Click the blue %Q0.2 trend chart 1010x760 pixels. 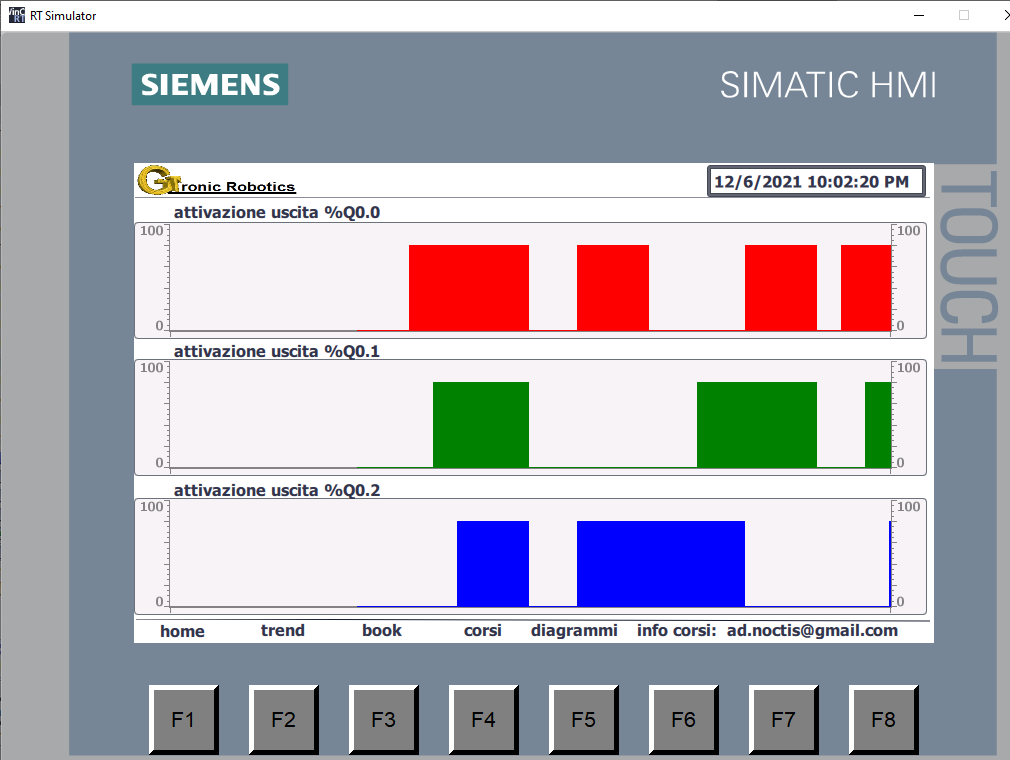click(x=530, y=557)
